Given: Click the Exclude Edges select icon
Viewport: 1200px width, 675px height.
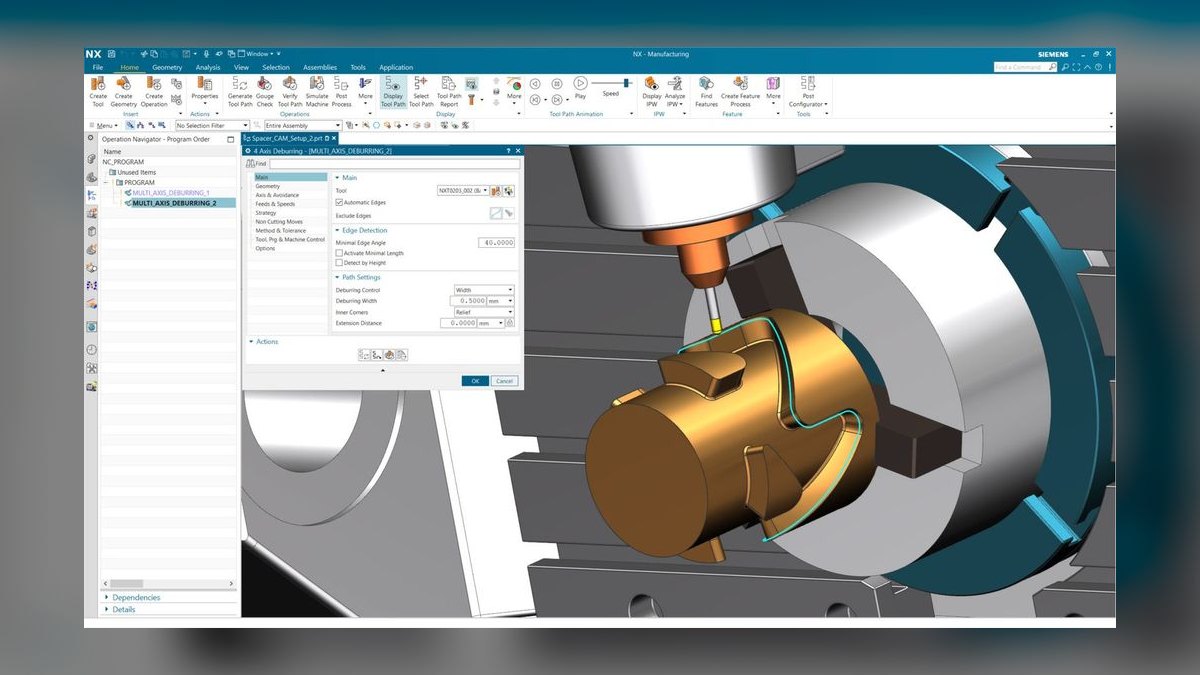Looking at the screenshot, I should (496, 214).
